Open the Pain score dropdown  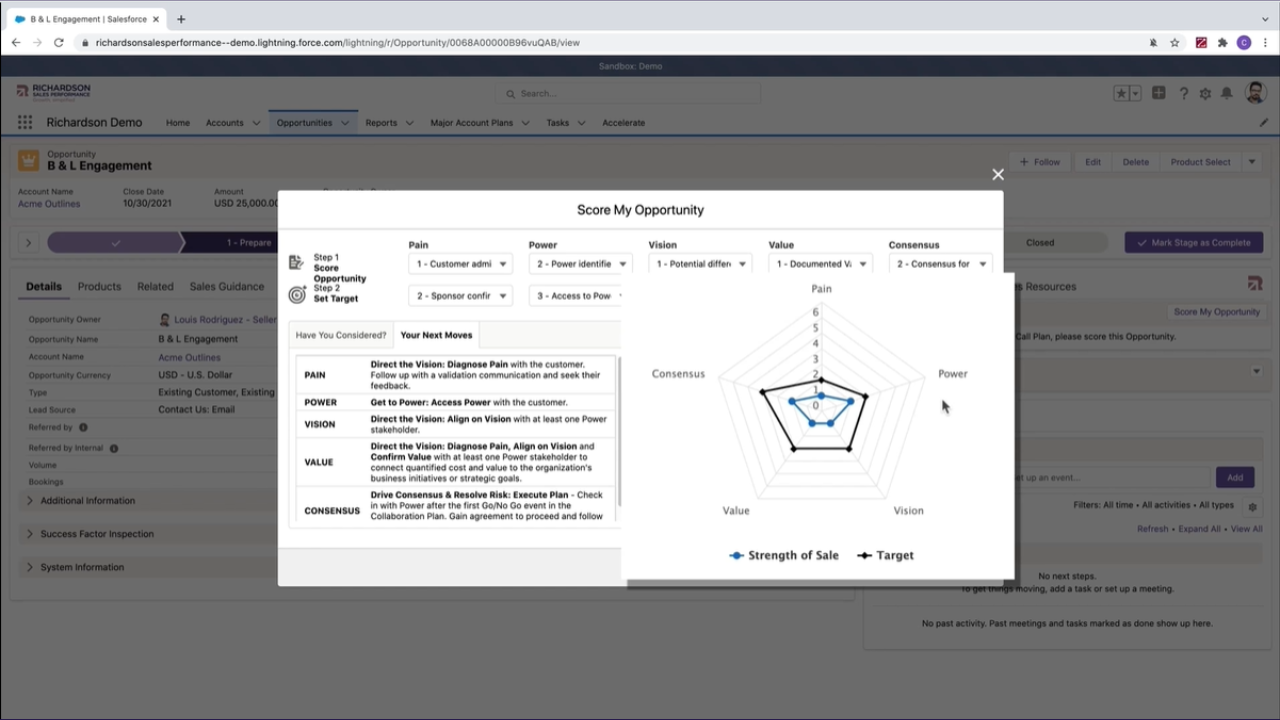point(460,263)
